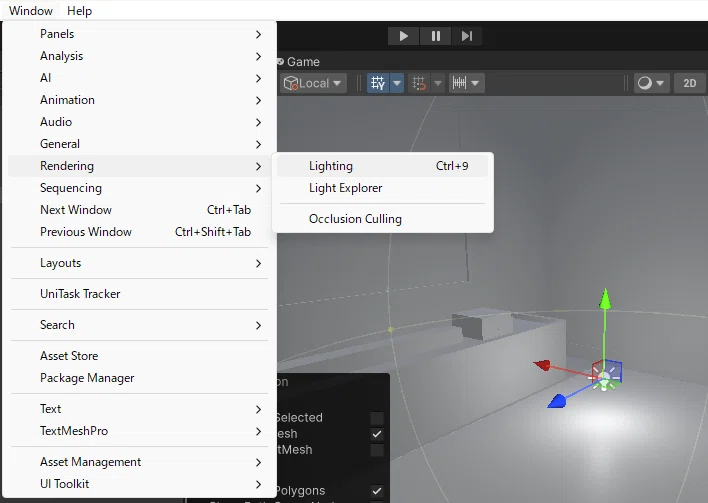Expand the TextMeshPro submenu
Screen dimensions: 708x503
[x=139, y=431]
